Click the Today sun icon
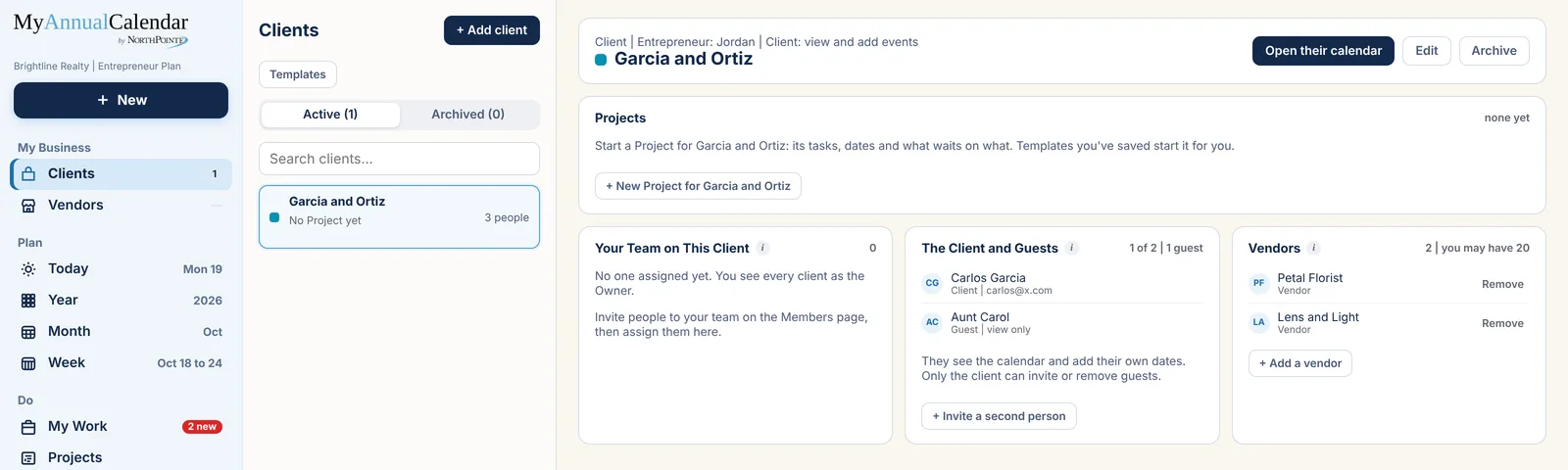The image size is (1568, 470). (28, 269)
